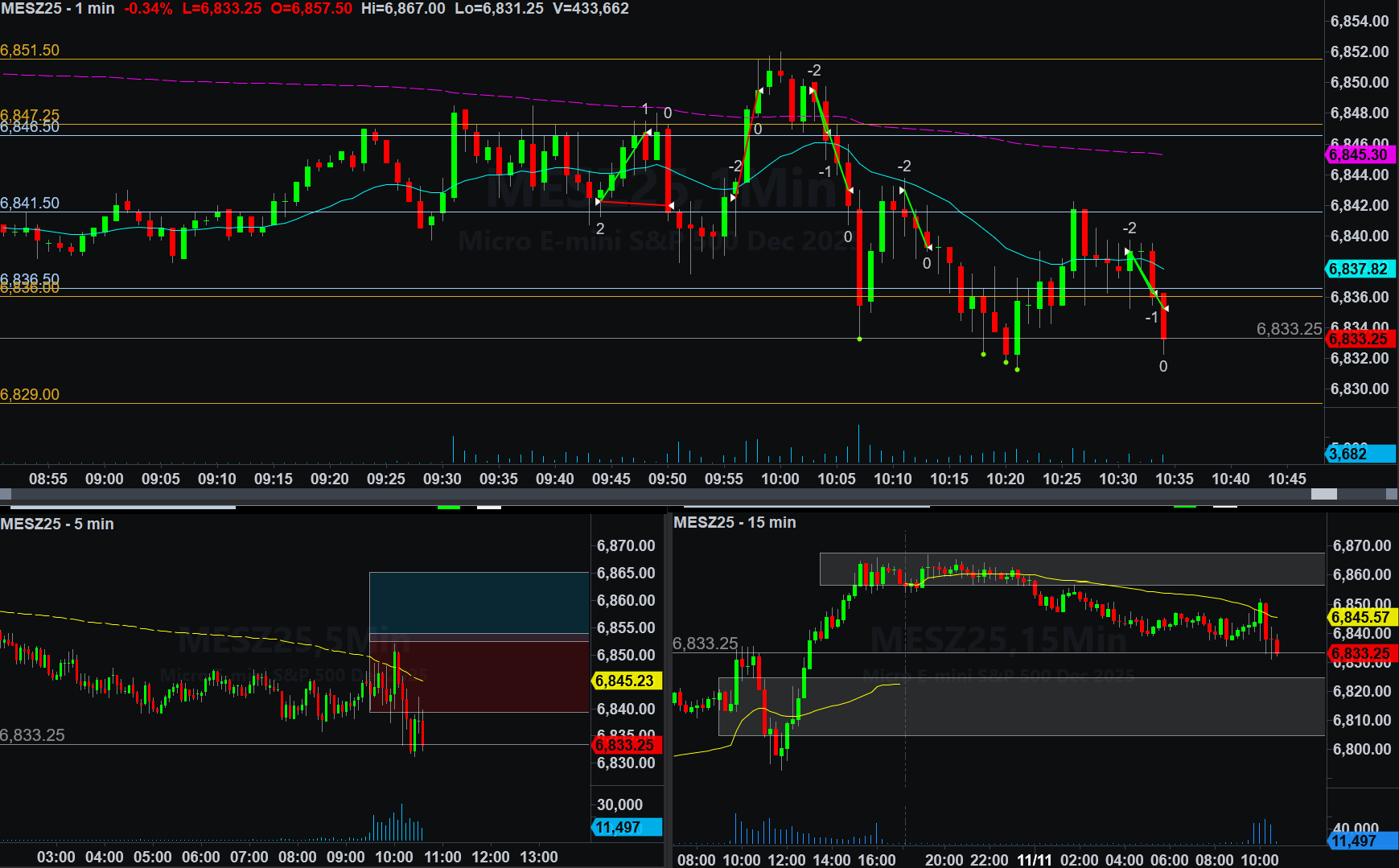Screen dimensions: 1399x868
Task: Select the teal target zone in the 5-min chart
Action: point(479,603)
